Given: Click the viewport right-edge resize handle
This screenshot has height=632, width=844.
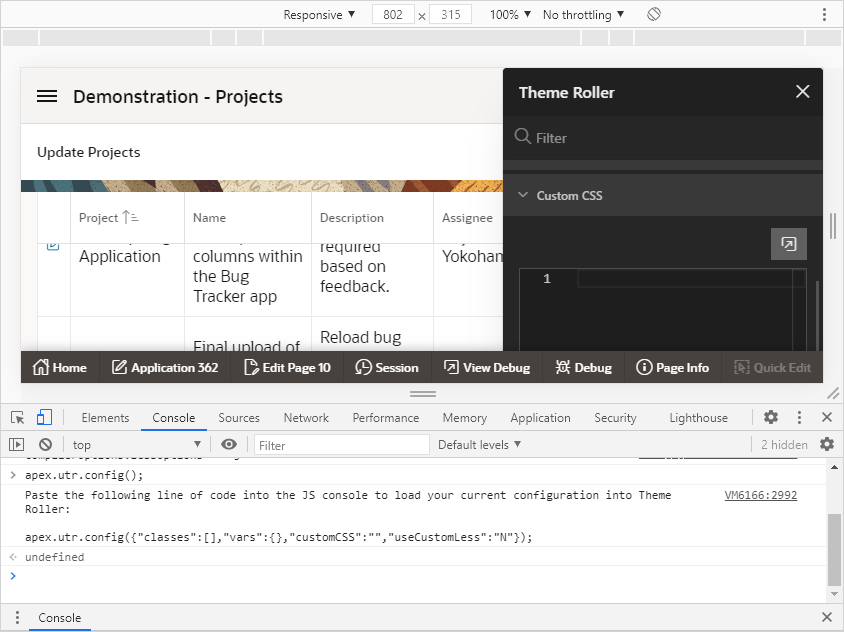Looking at the screenshot, I should point(833,226).
